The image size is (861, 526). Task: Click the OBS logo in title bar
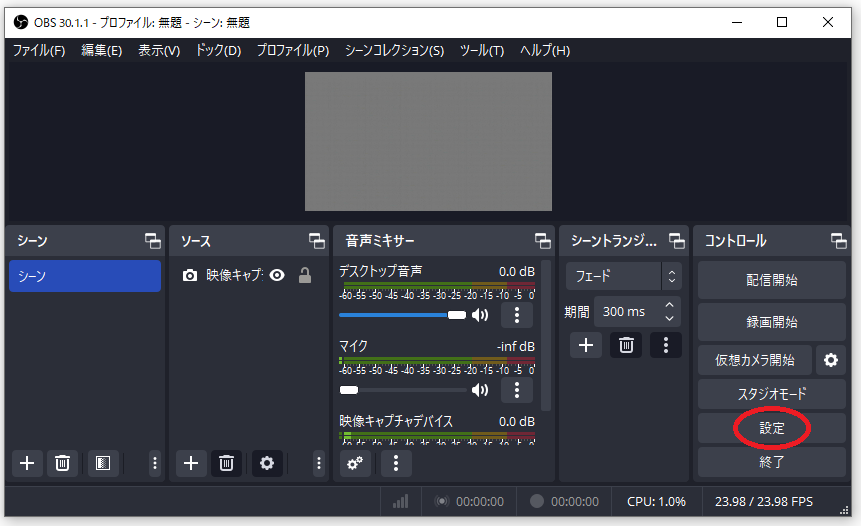(21, 22)
